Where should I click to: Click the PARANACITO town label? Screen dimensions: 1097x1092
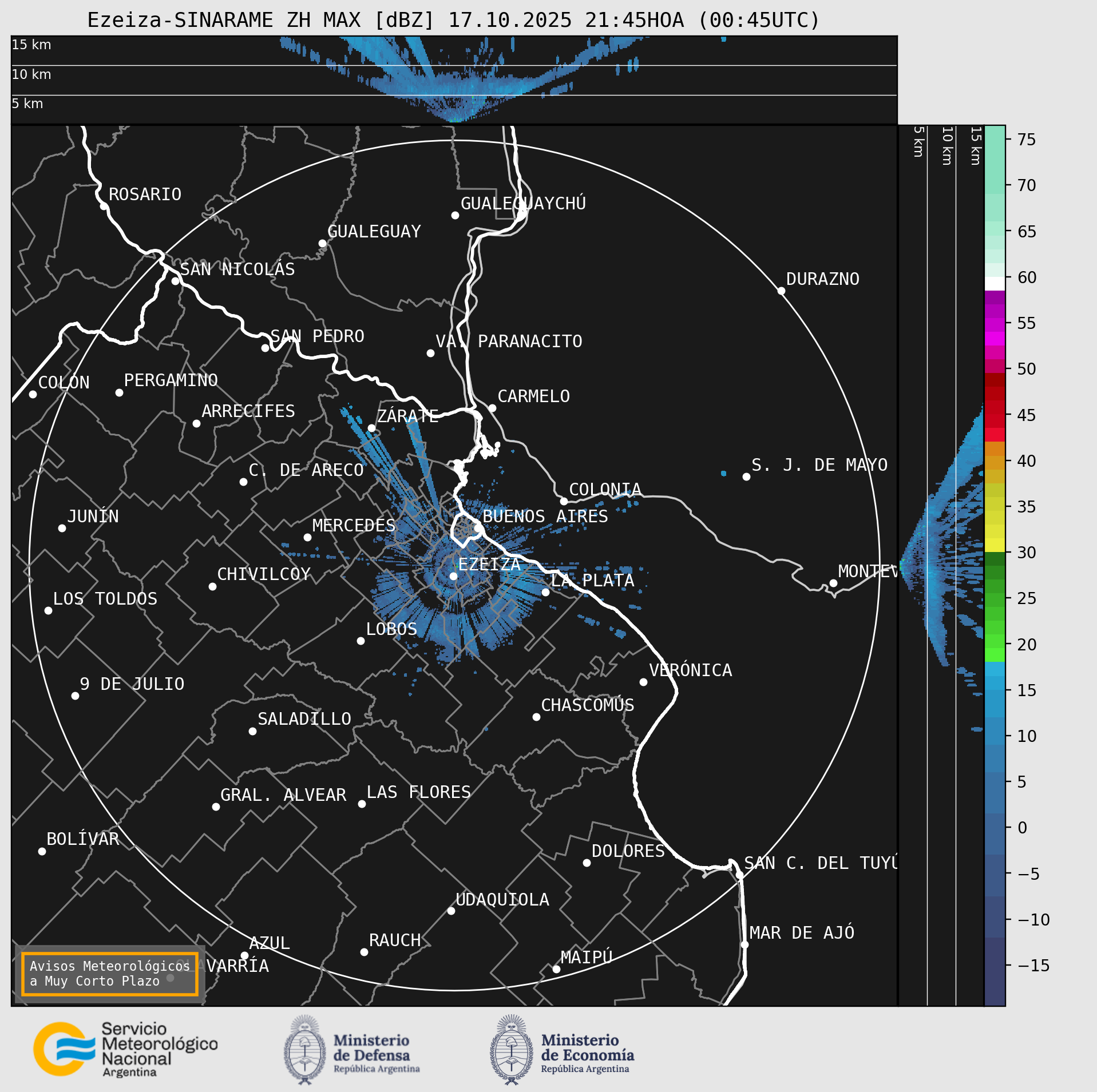(530, 342)
